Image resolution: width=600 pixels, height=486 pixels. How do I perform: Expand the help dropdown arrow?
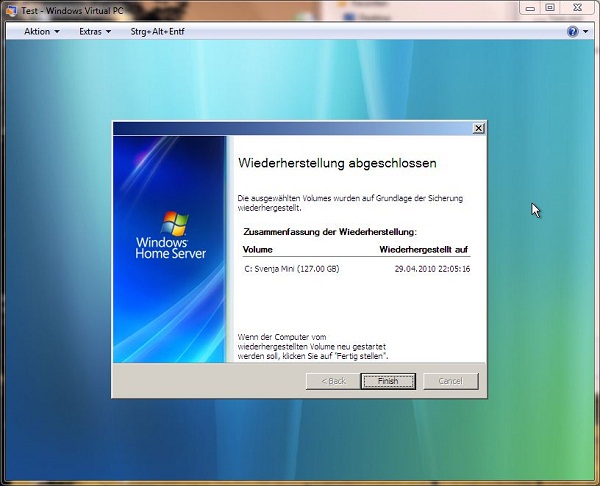click(x=586, y=32)
